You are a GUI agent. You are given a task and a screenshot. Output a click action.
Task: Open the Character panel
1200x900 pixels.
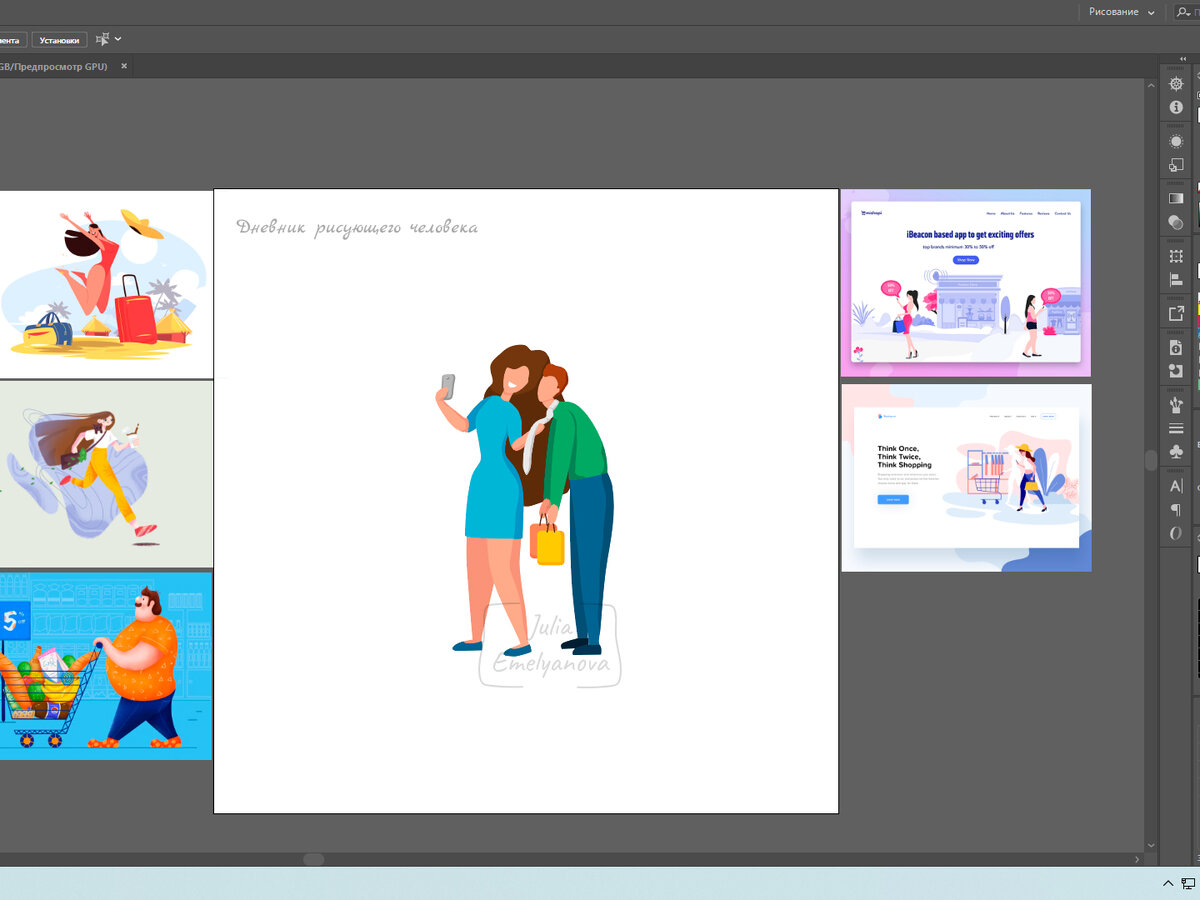(1176, 485)
